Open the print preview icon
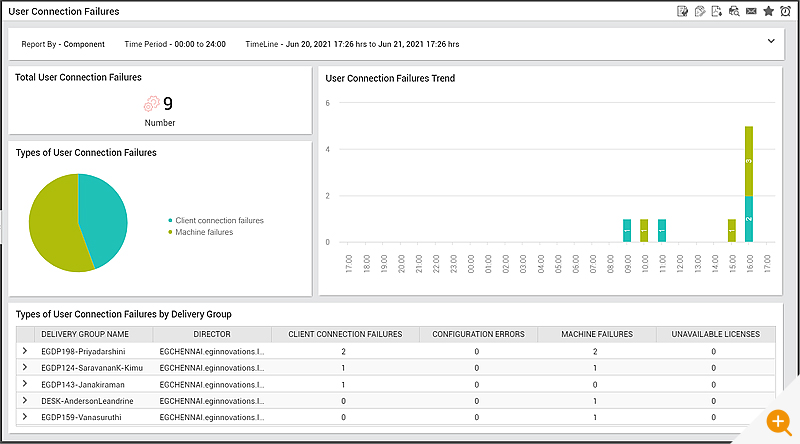Viewport: 800px width, 444px height. (734, 11)
